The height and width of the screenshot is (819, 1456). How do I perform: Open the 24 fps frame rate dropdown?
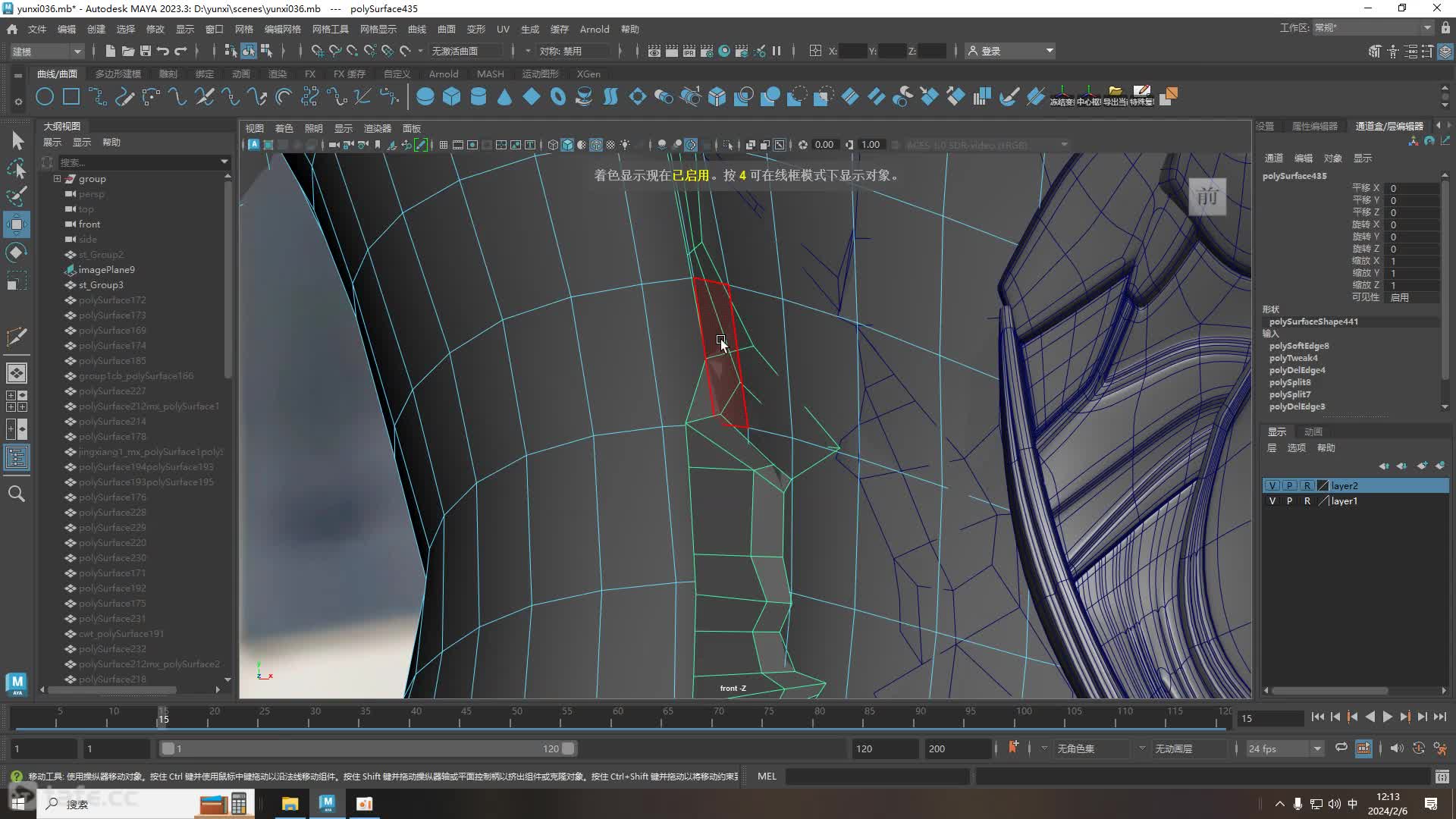(1285, 748)
